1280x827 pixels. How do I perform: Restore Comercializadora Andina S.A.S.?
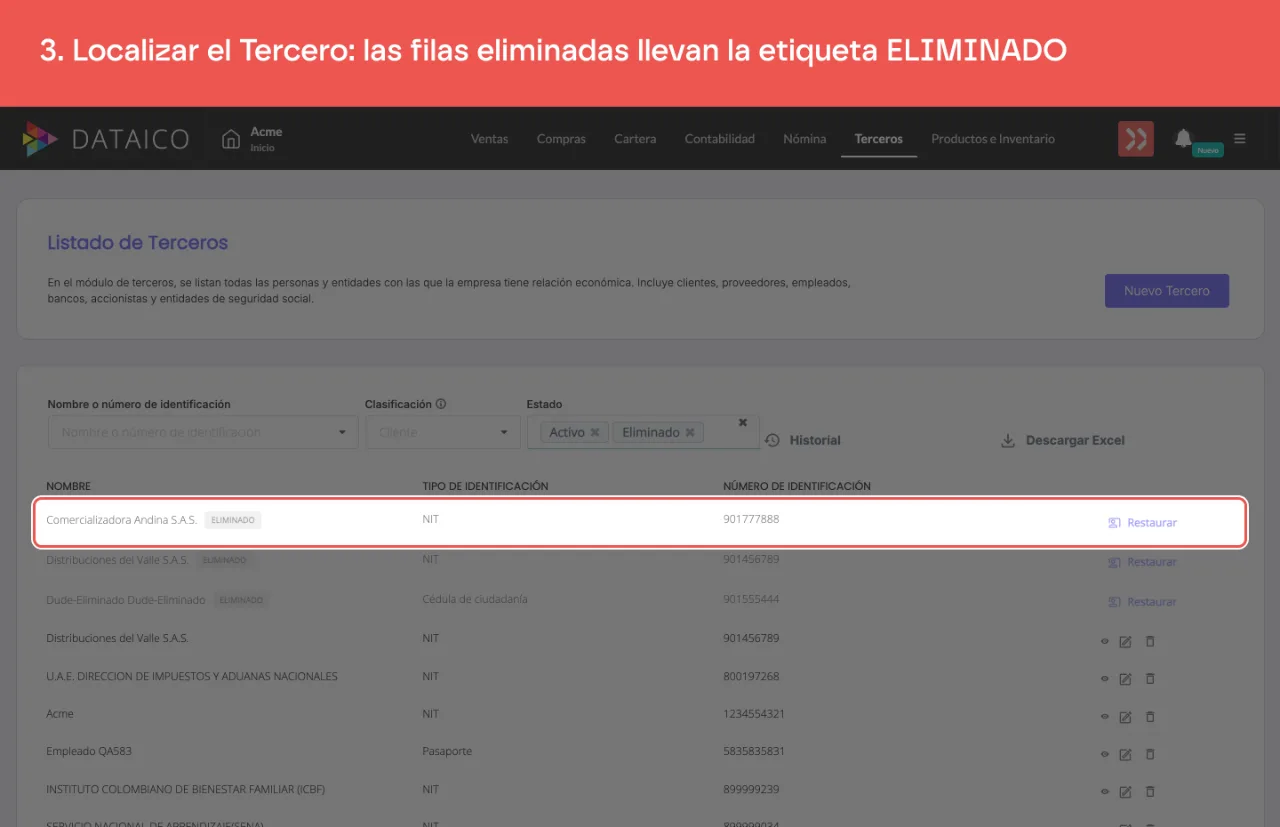coord(1143,522)
